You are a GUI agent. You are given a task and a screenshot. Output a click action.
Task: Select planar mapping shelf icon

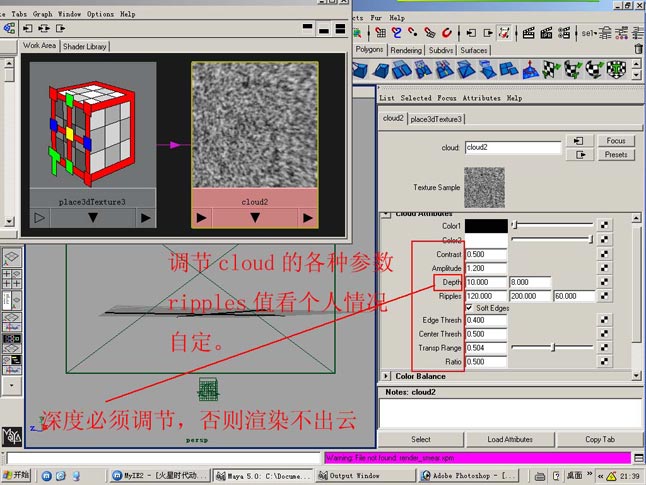pos(550,69)
